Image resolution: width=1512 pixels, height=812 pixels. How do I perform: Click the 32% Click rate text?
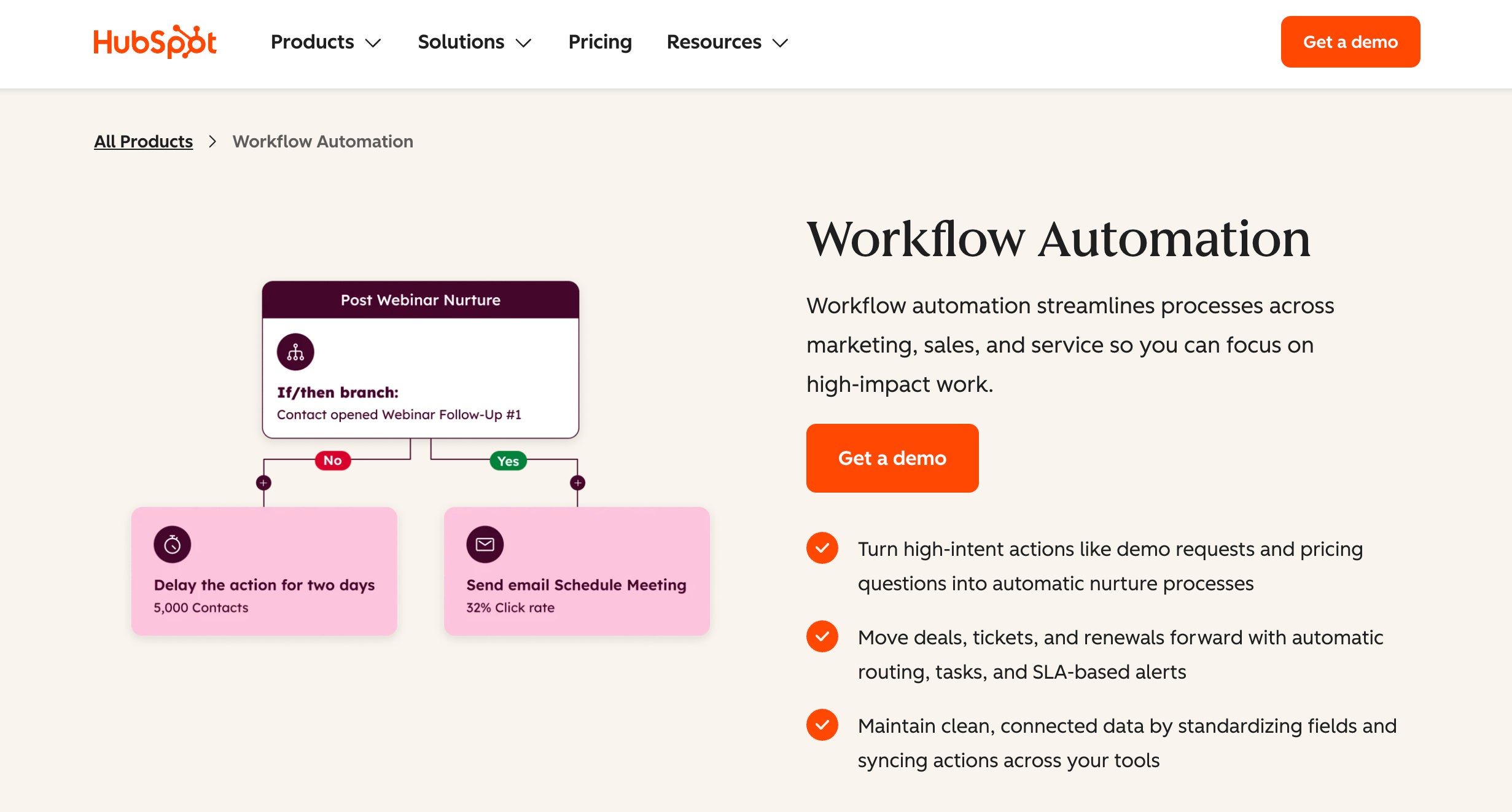[x=510, y=607]
